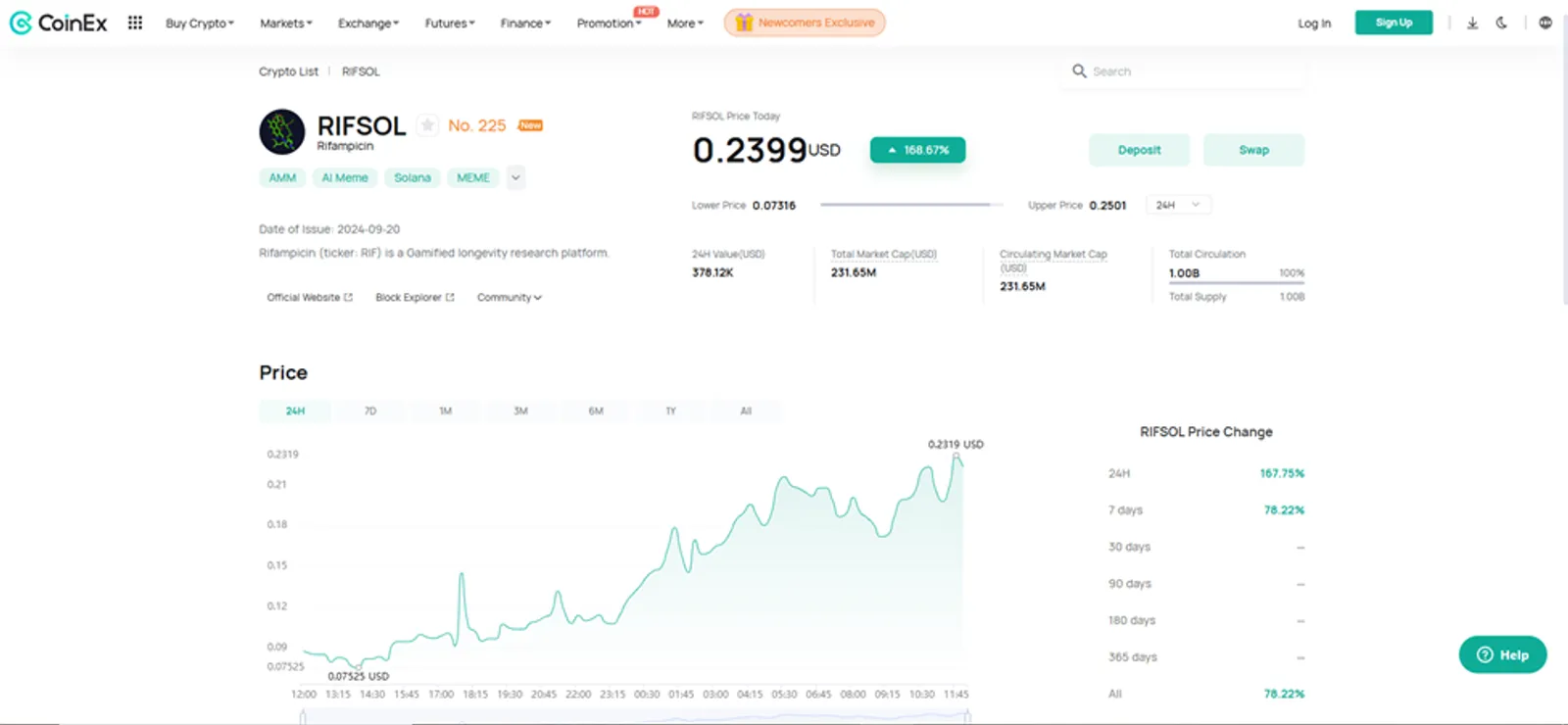
Task: Open Finance dropdown menu
Action: [525, 23]
